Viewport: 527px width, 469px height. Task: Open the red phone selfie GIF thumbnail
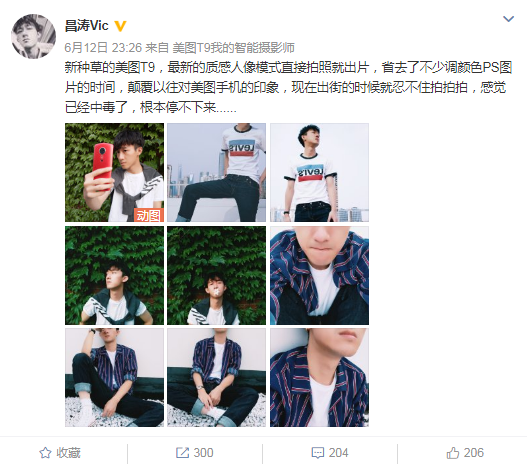(114, 172)
